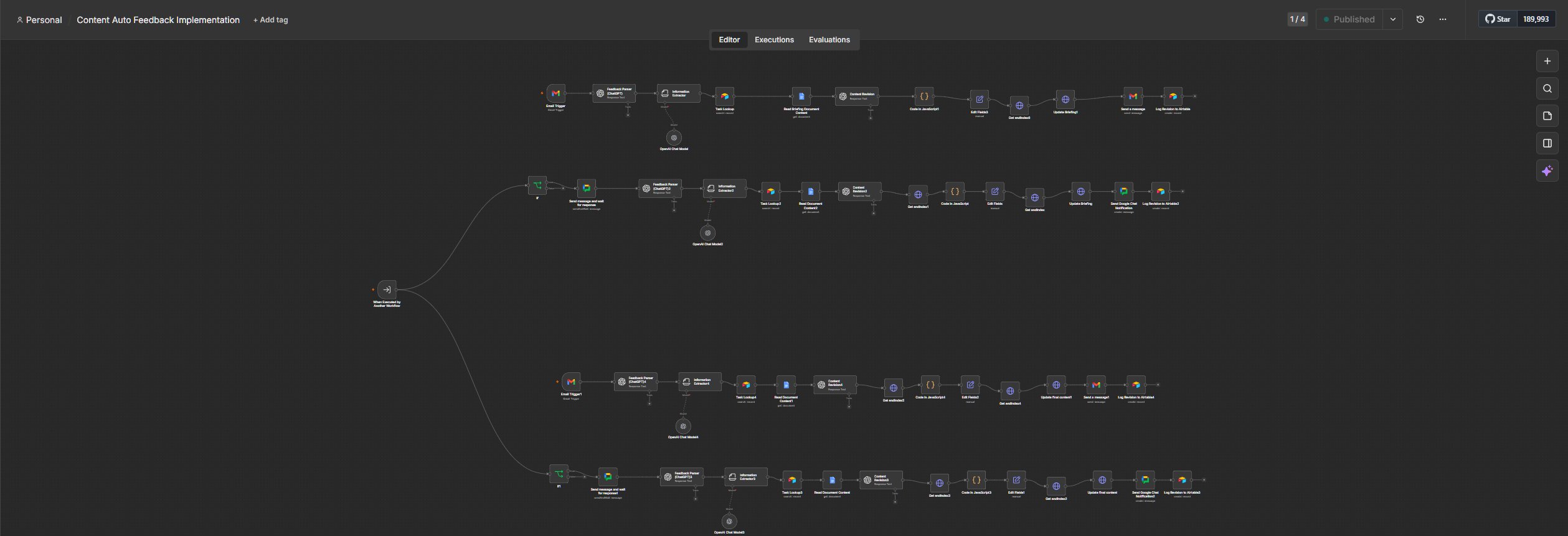Open the Personal project link

tap(39, 20)
